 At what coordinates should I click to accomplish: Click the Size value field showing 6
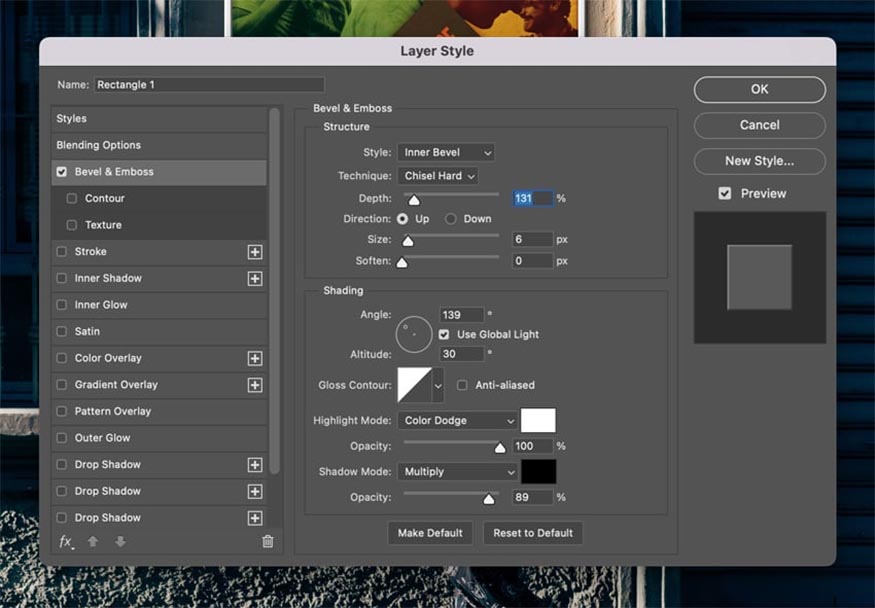(532, 240)
